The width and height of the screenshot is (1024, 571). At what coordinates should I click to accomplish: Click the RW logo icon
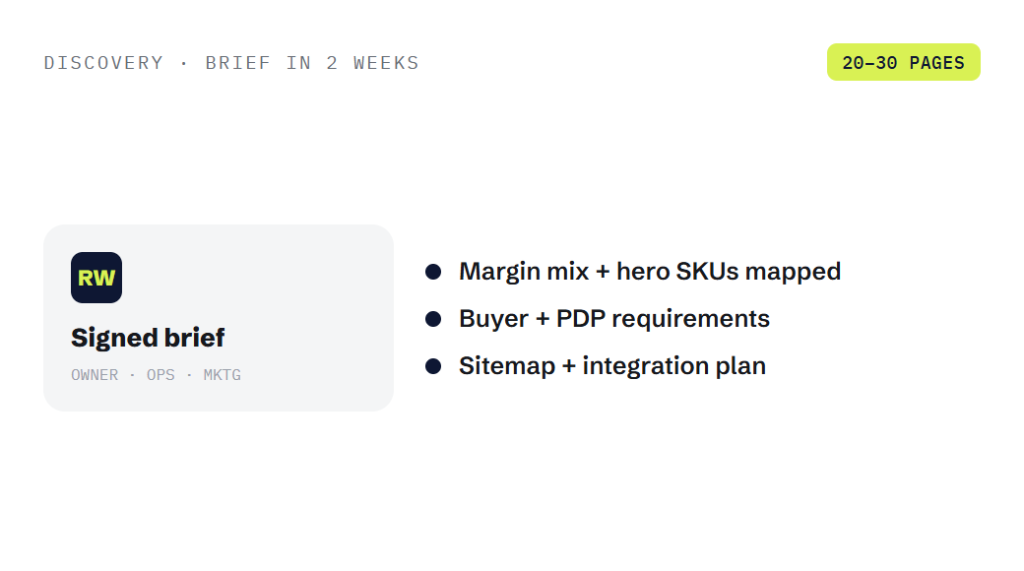pyautogui.click(x=96, y=278)
